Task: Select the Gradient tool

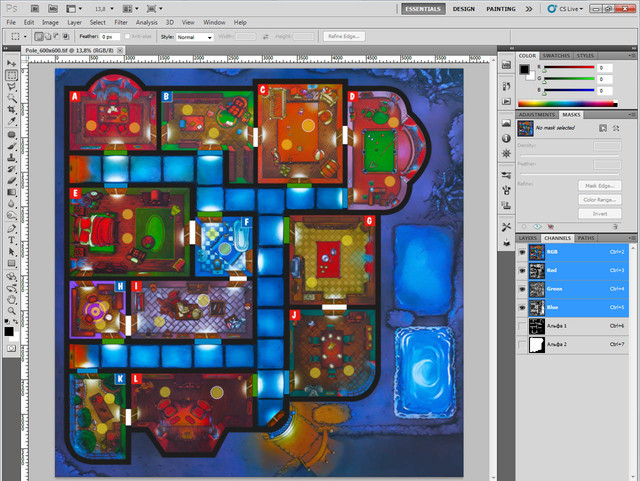Action: 11,192
